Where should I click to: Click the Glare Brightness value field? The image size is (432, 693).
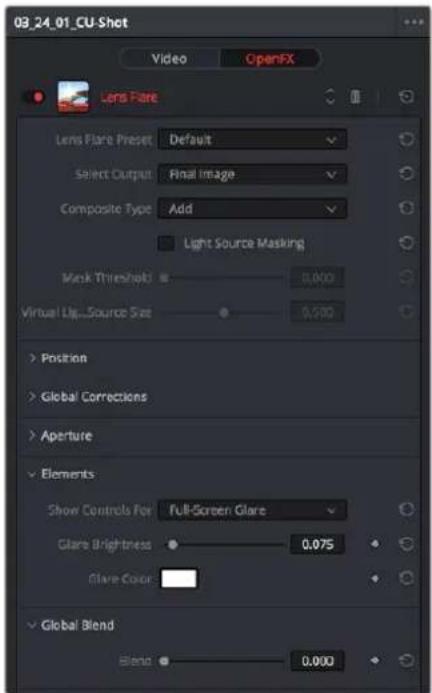pos(317,544)
